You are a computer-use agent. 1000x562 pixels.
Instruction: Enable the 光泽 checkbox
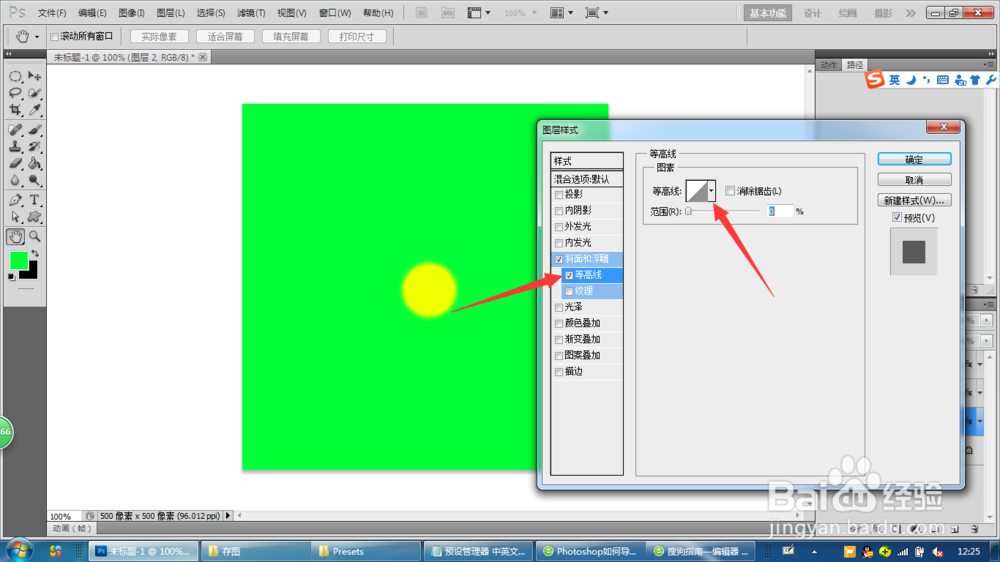559,307
